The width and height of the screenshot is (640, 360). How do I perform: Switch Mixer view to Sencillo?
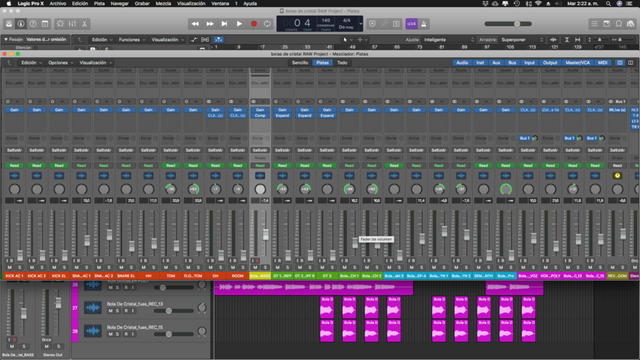tap(300, 62)
